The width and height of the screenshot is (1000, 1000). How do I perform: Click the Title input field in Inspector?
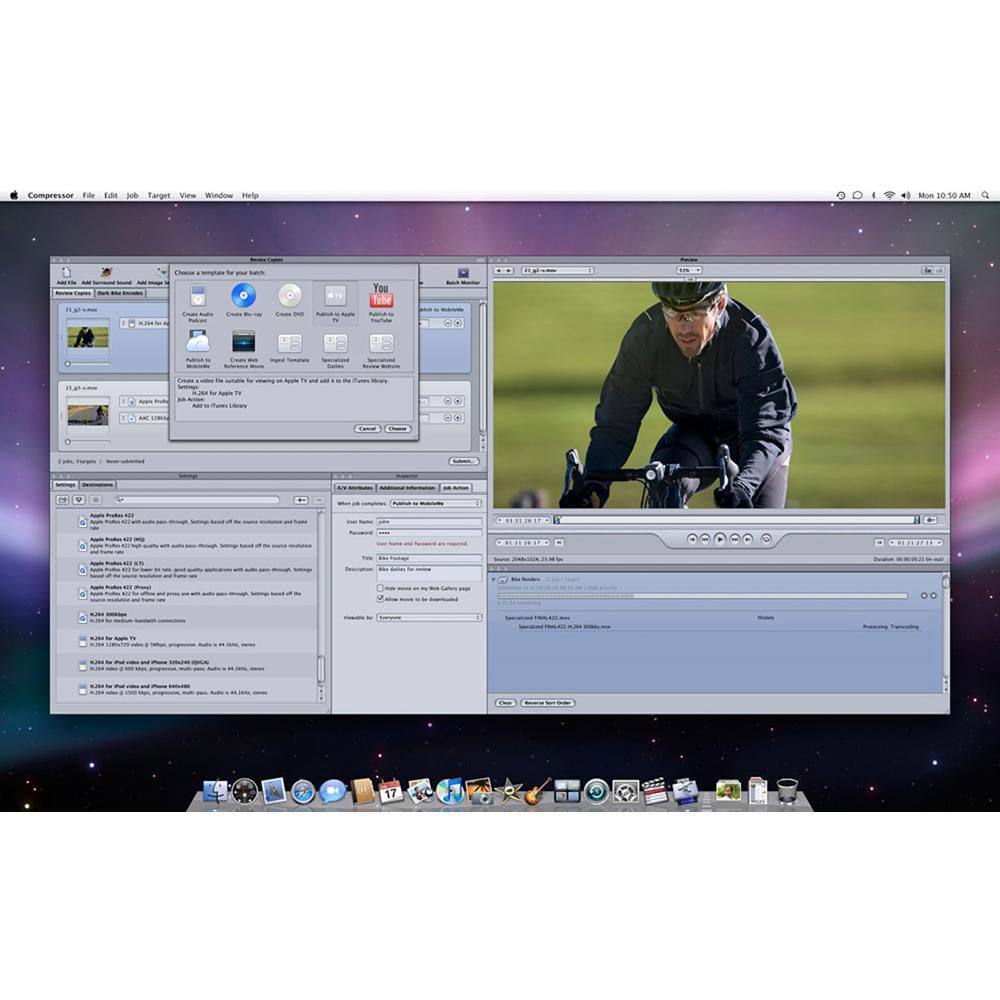coord(429,558)
